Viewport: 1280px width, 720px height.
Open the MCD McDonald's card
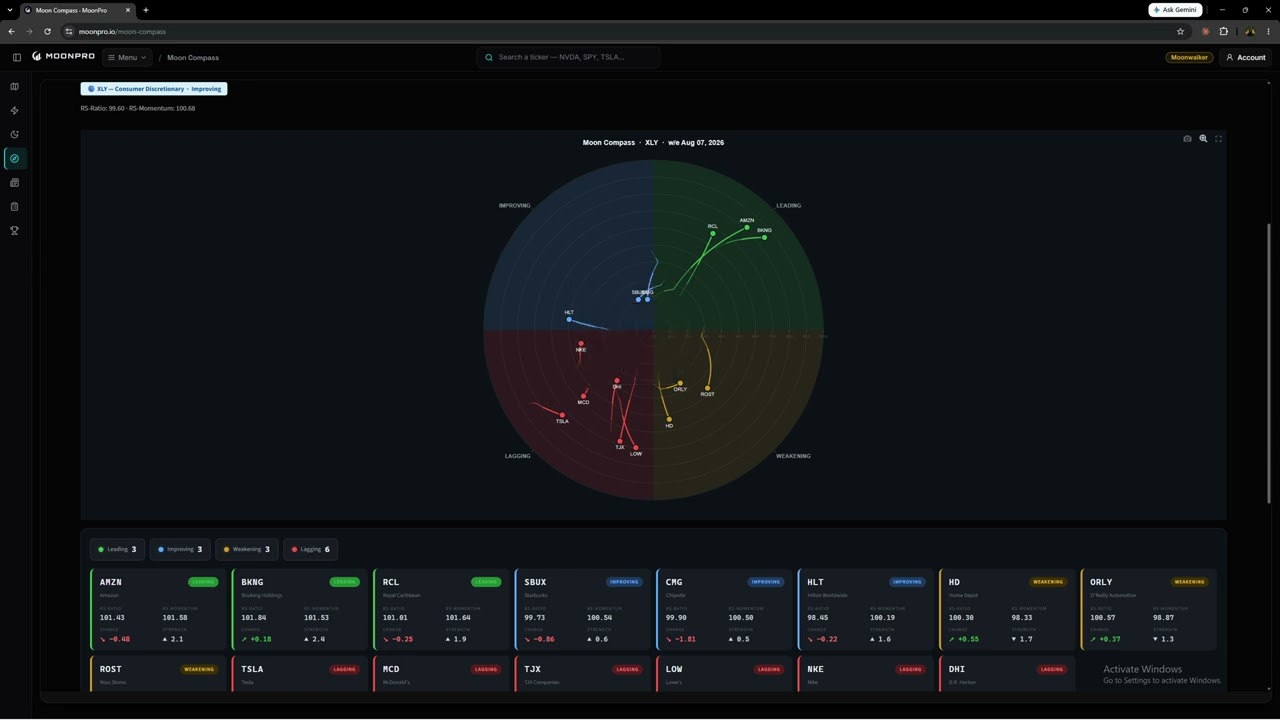tap(439, 674)
